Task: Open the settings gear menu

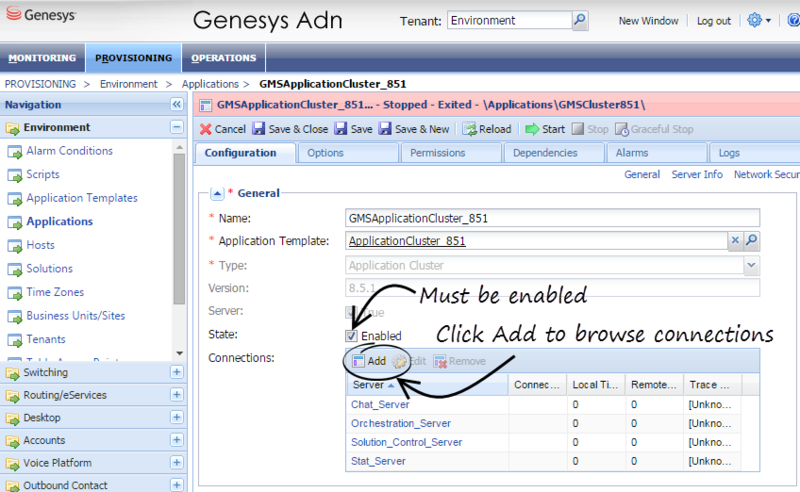Action: (x=758, y=20)
